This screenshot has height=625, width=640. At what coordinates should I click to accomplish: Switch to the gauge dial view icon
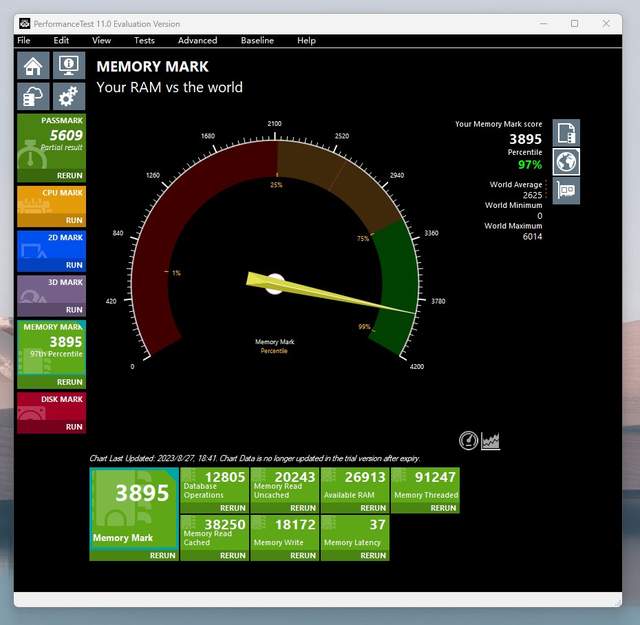pos(468,441)
